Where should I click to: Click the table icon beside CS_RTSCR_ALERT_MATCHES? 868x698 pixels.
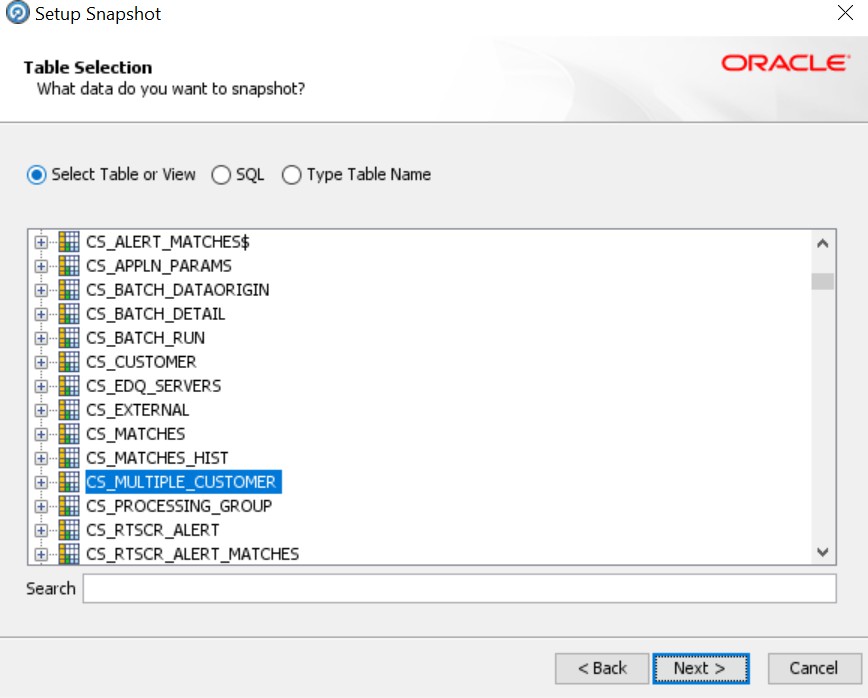pyautogui.click(x=69, y=554)
